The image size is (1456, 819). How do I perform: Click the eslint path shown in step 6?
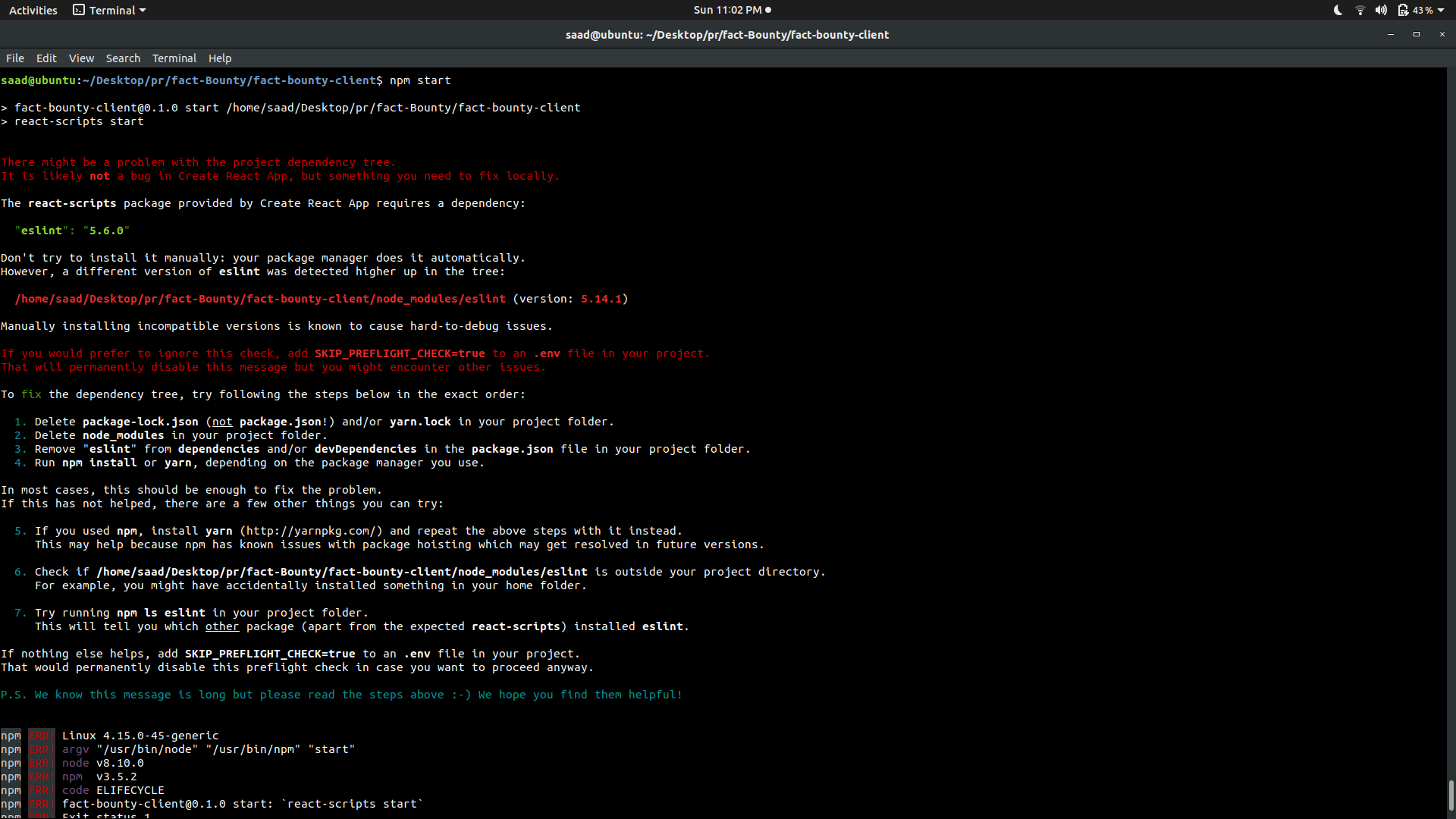click(x=341, y=571)
